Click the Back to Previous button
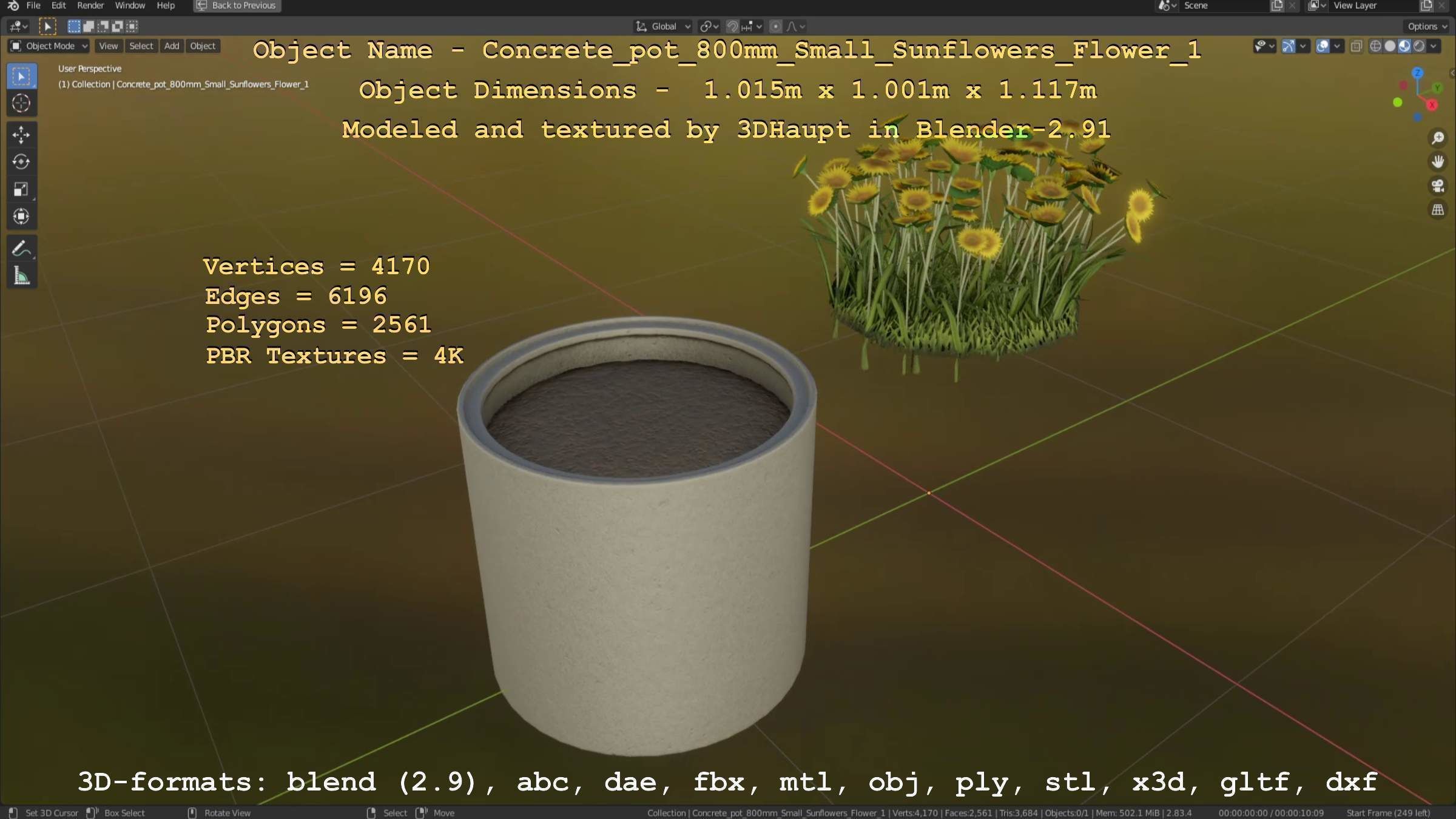This screenshot has height=819, width=1456. [237, 5]
